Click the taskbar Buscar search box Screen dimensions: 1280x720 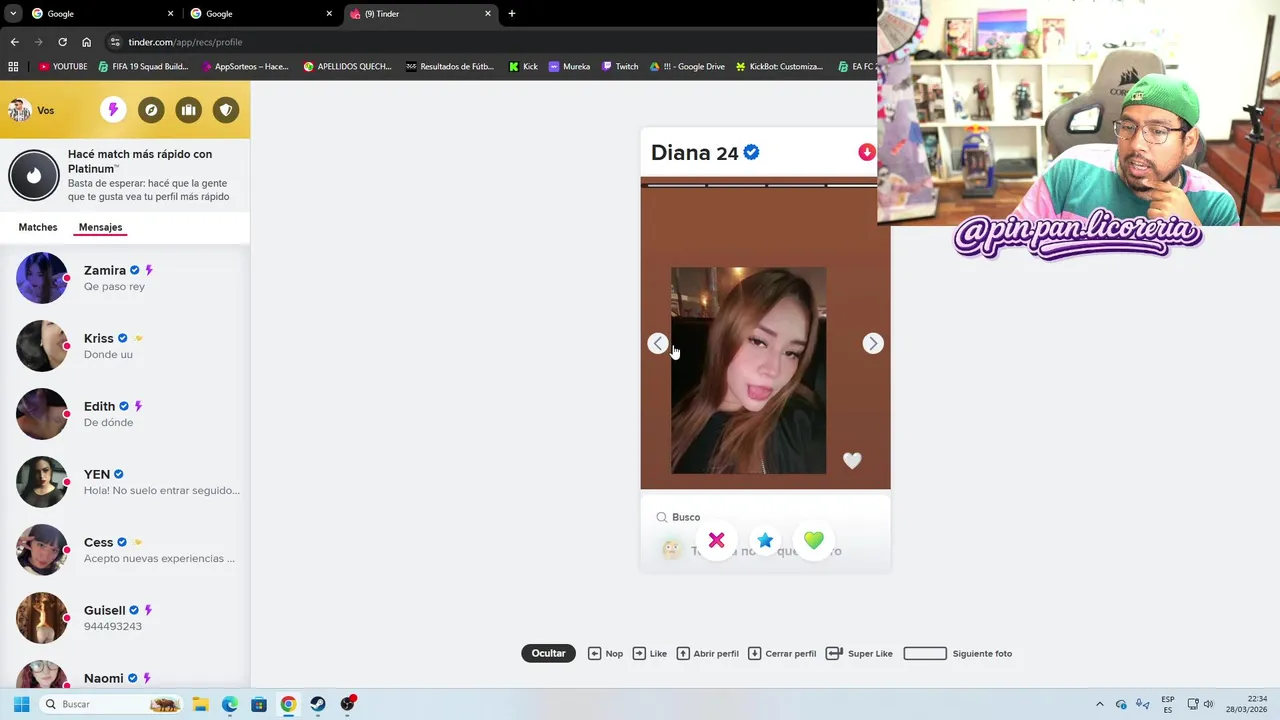click(112, 704)
